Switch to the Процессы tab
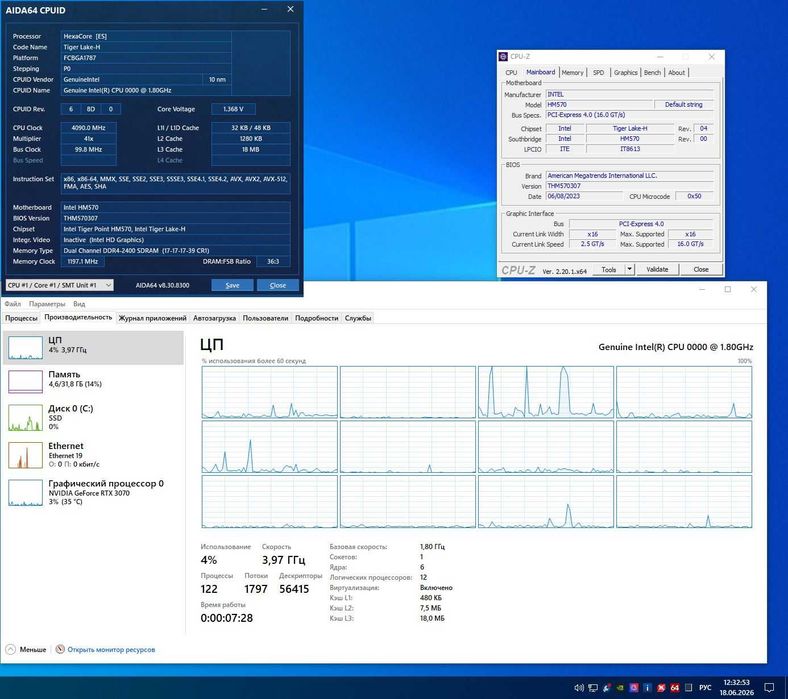Screen dimensions: 788x699 point(21,318)
